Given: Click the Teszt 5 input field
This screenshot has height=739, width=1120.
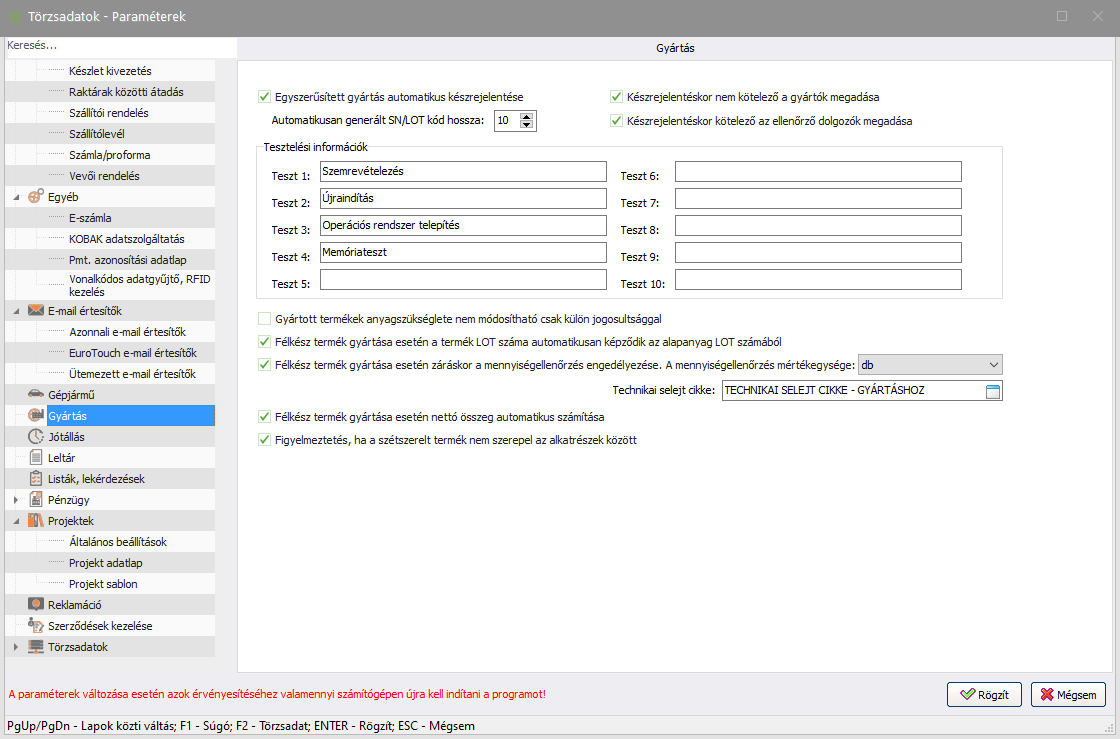Looking at the screenshot, I should point(464,280).
